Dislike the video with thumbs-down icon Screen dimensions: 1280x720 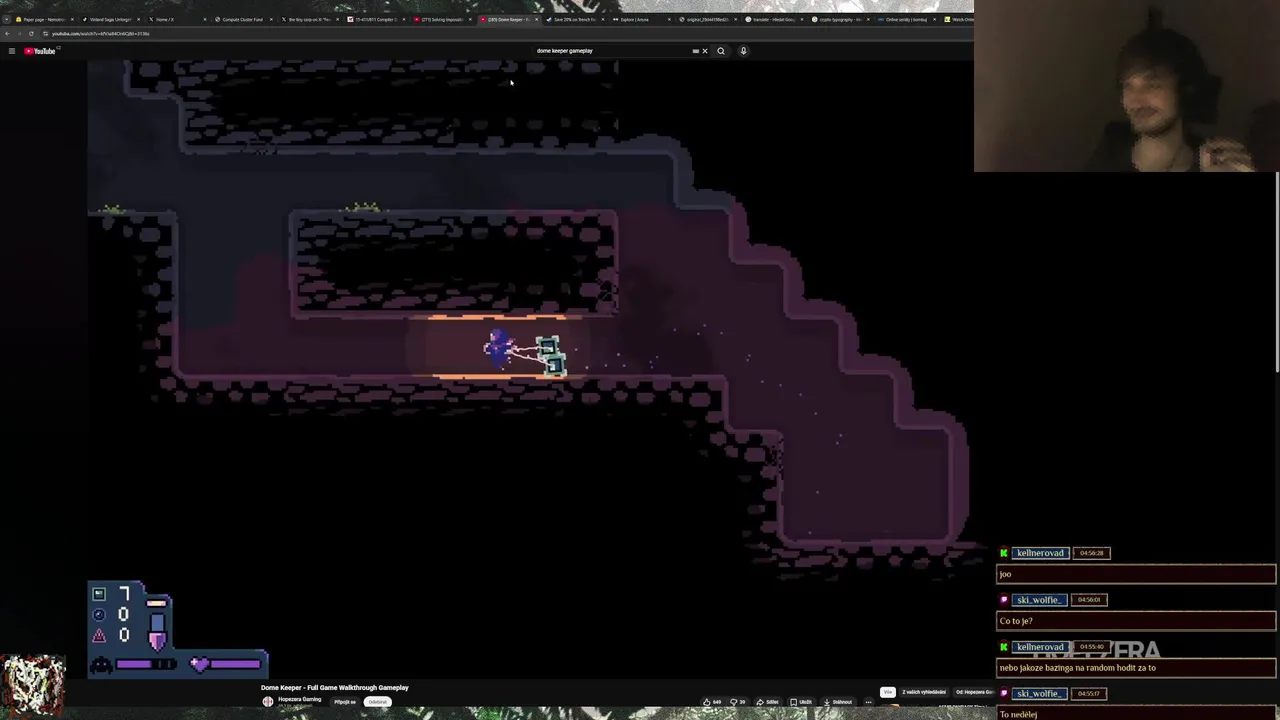[x=737, y=702]
